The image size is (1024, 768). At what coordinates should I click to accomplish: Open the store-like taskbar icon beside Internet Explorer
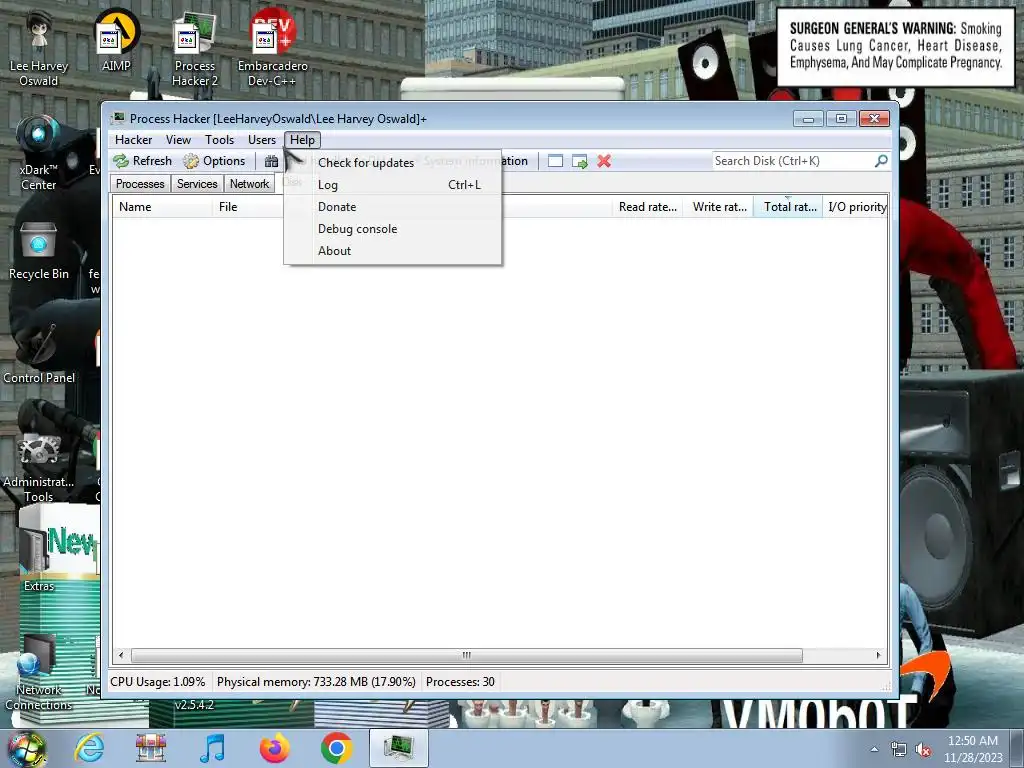tap(150, 748)
